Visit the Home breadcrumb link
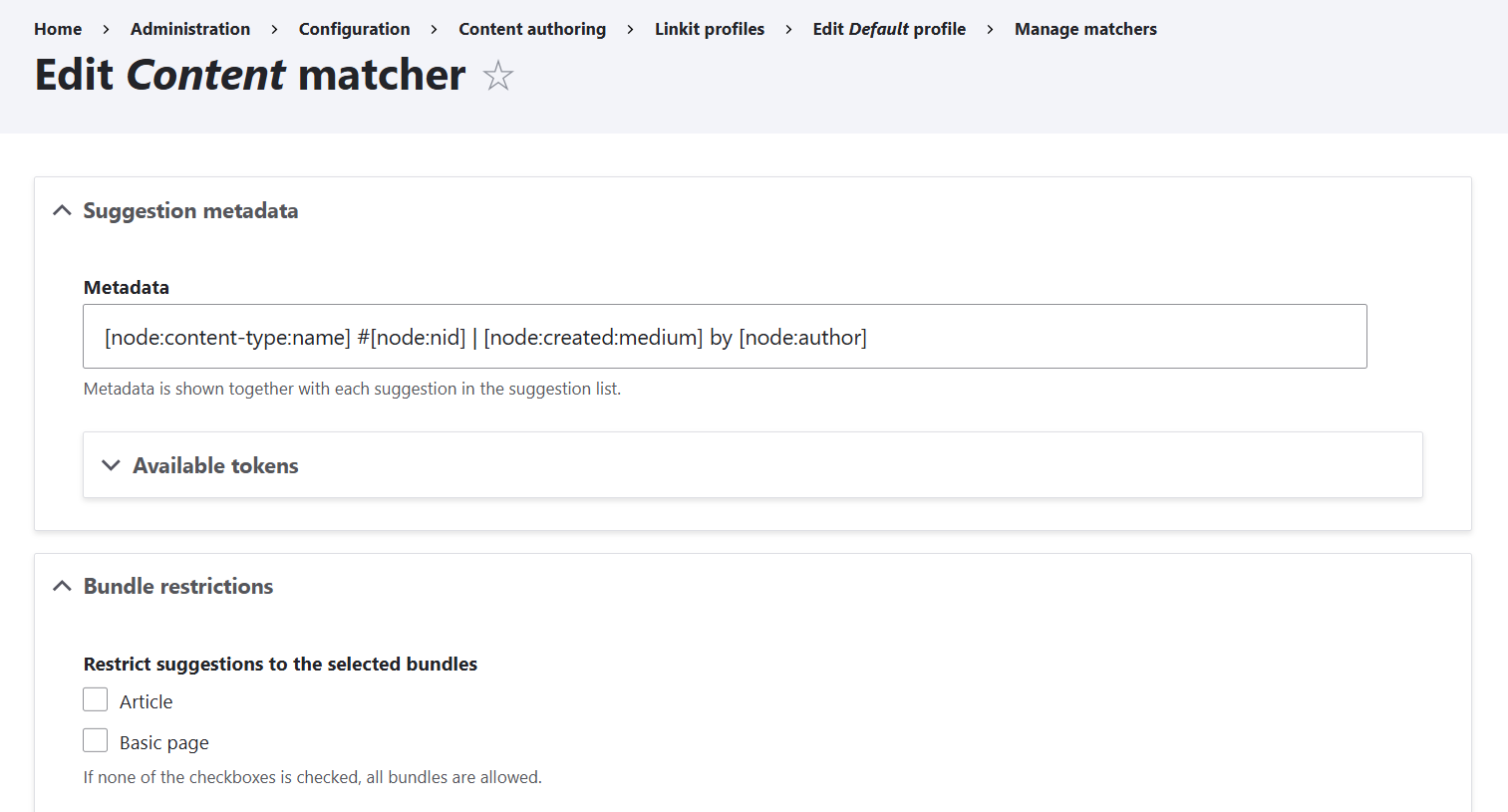 click(x=57, y=29)
